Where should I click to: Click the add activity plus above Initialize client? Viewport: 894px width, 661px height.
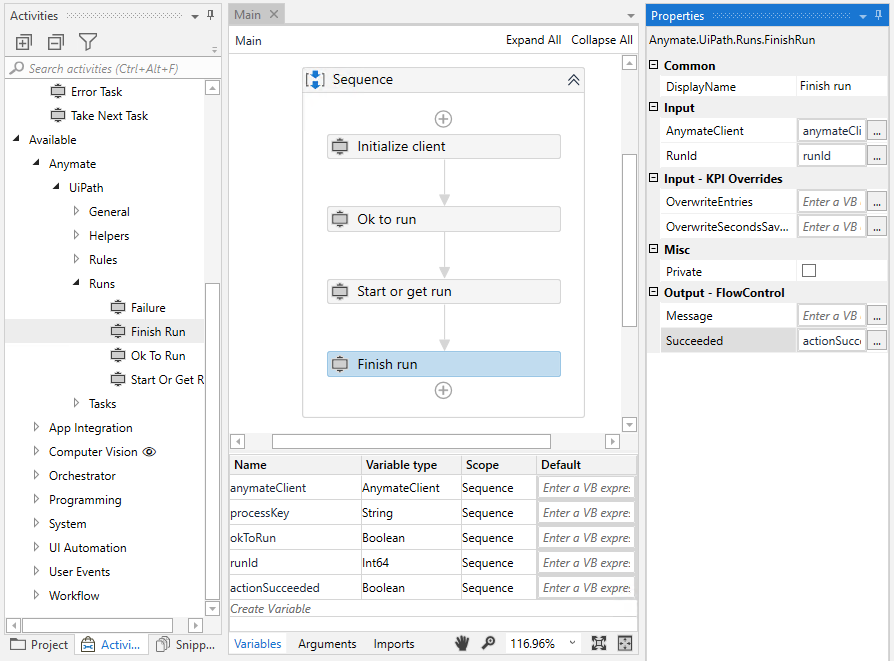click(x=444, y=119)
